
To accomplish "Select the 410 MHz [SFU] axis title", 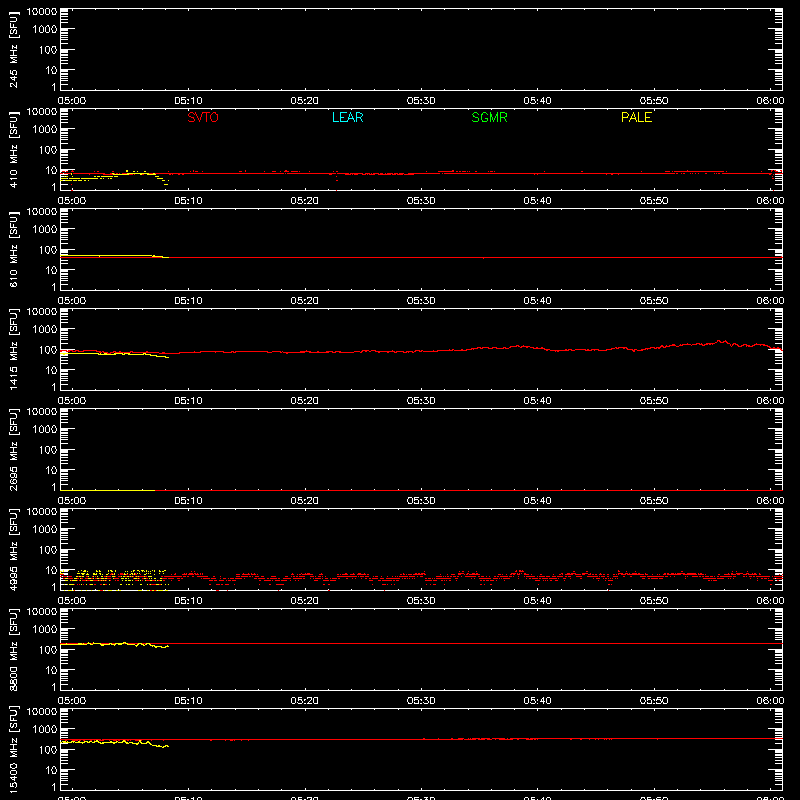I will click(13, 149).
